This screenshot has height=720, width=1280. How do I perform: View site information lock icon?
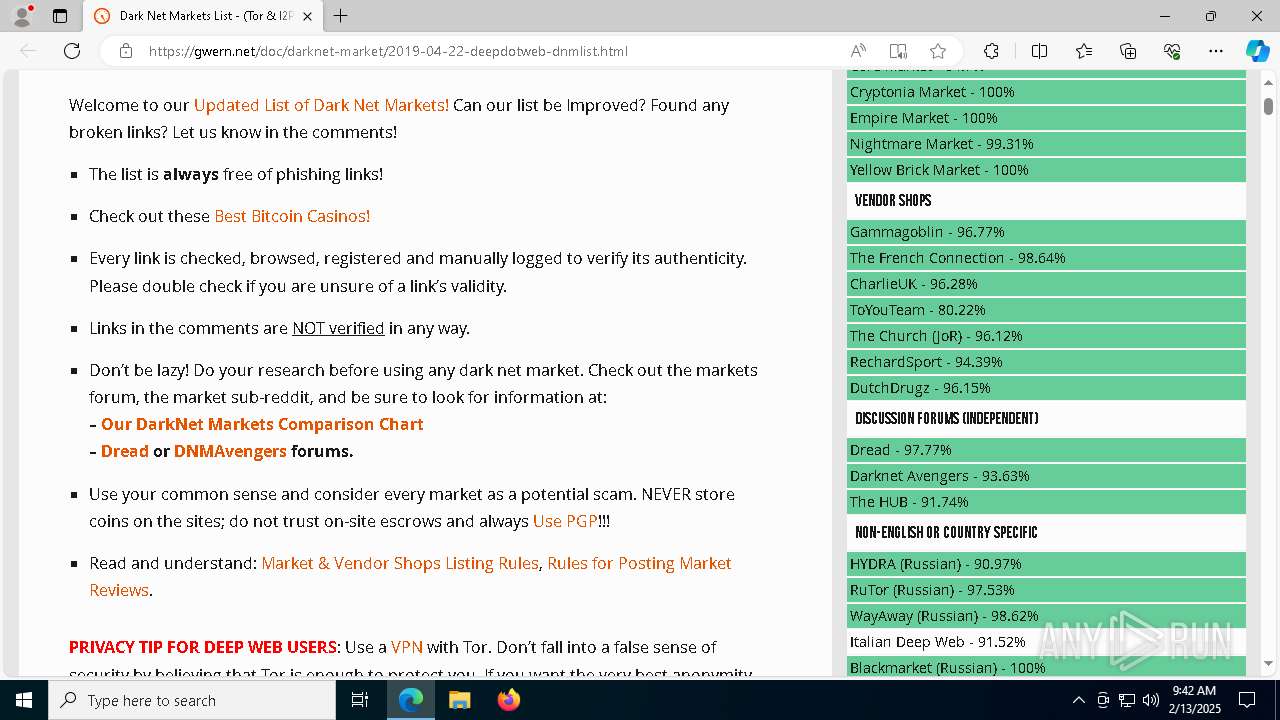pyautogui.click(x=126, y=51)
